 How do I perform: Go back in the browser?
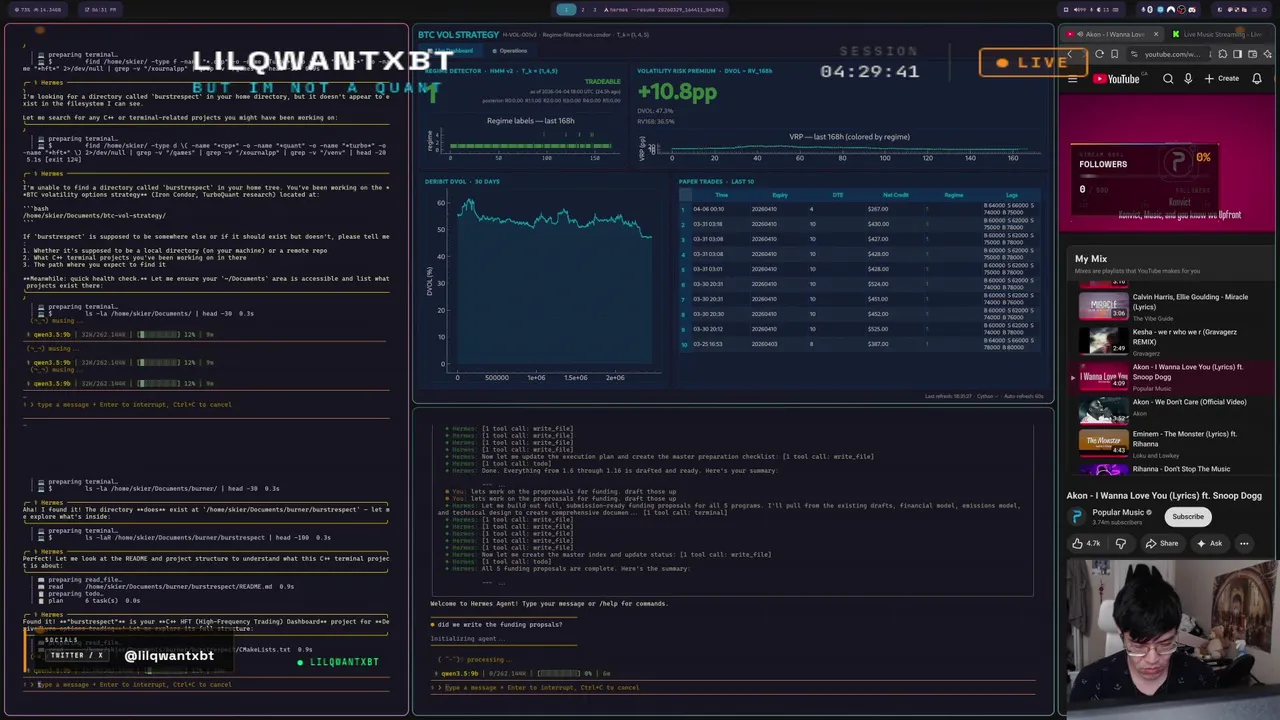click(1070, 54)
